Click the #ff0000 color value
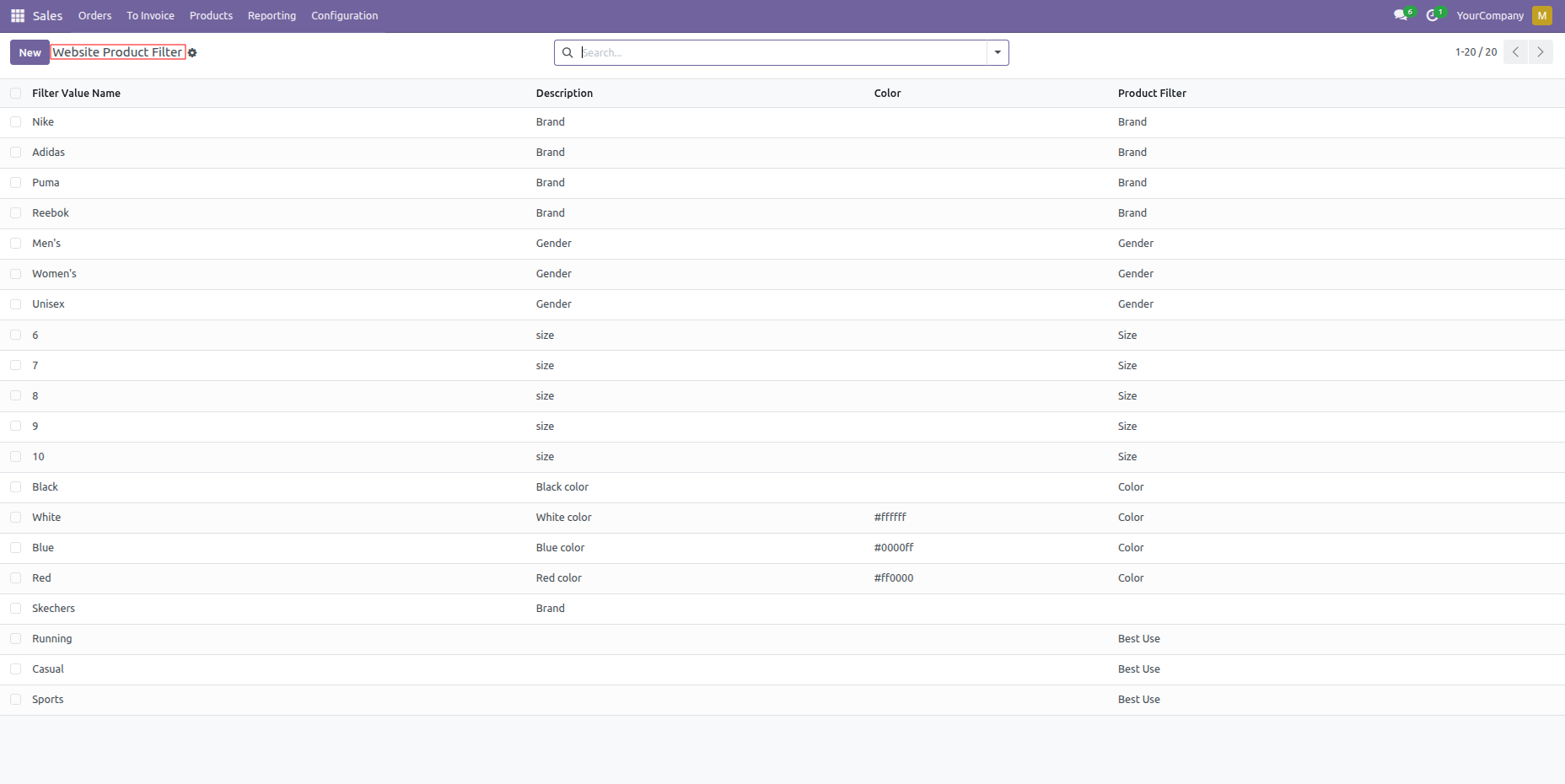This screenshot has width=1565, height=784. pyautogui.click(x=894, y=578)
